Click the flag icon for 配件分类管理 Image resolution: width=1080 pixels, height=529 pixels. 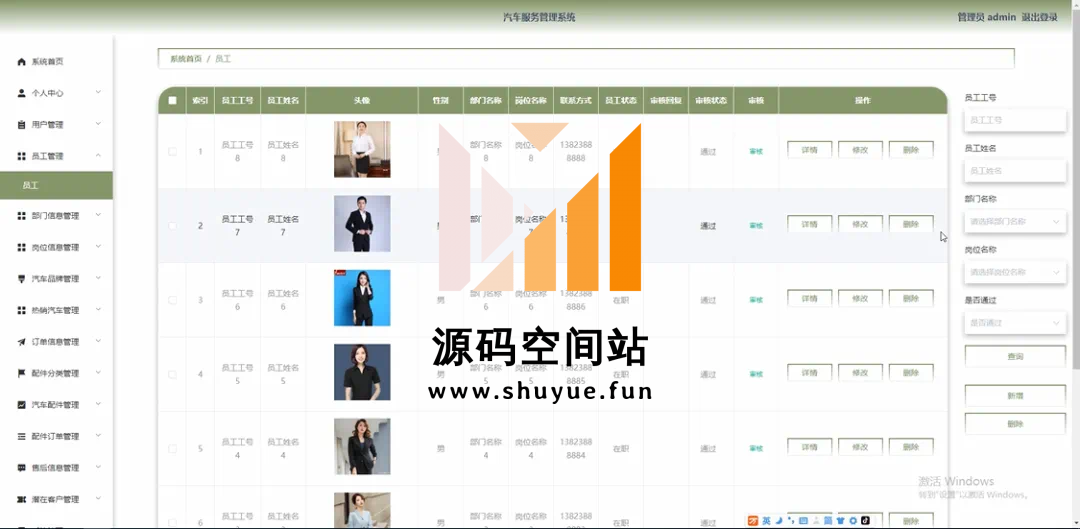pos(21,373)
